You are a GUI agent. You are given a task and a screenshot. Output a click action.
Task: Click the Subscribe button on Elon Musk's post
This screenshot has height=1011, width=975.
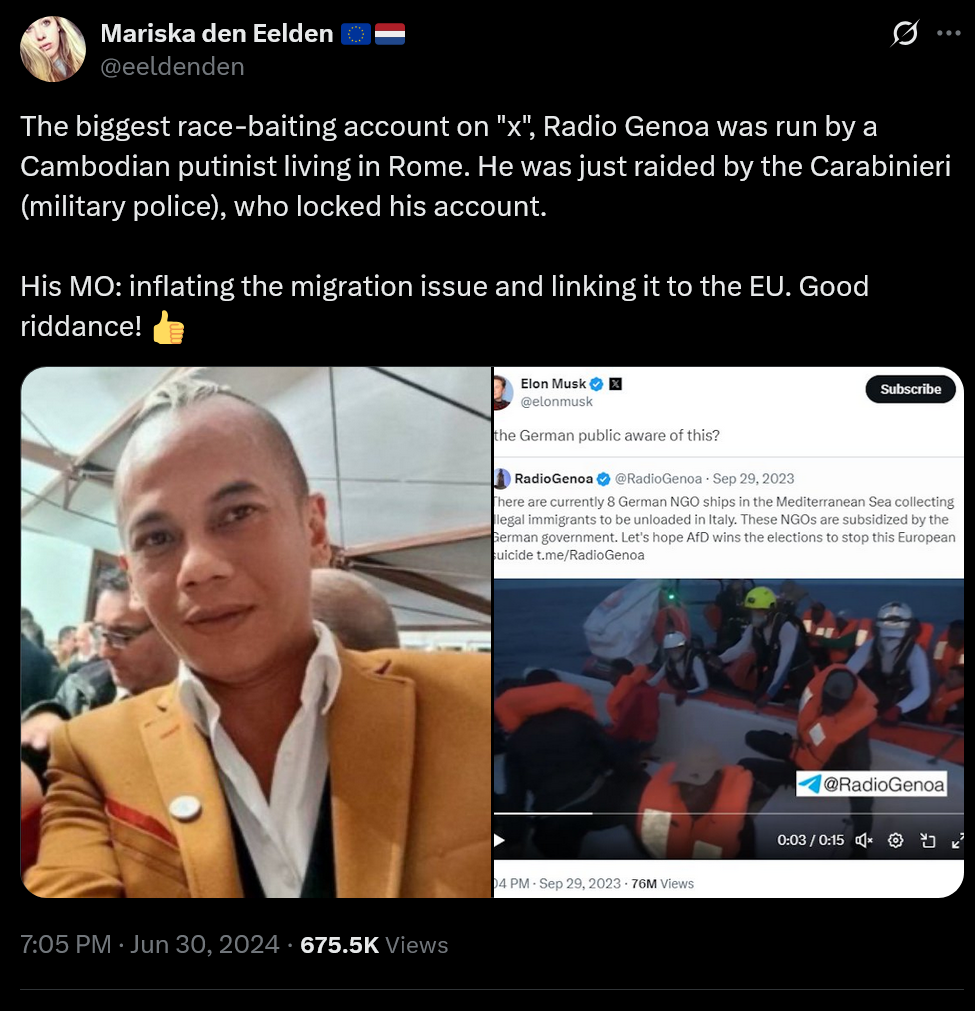coord(910,389)
